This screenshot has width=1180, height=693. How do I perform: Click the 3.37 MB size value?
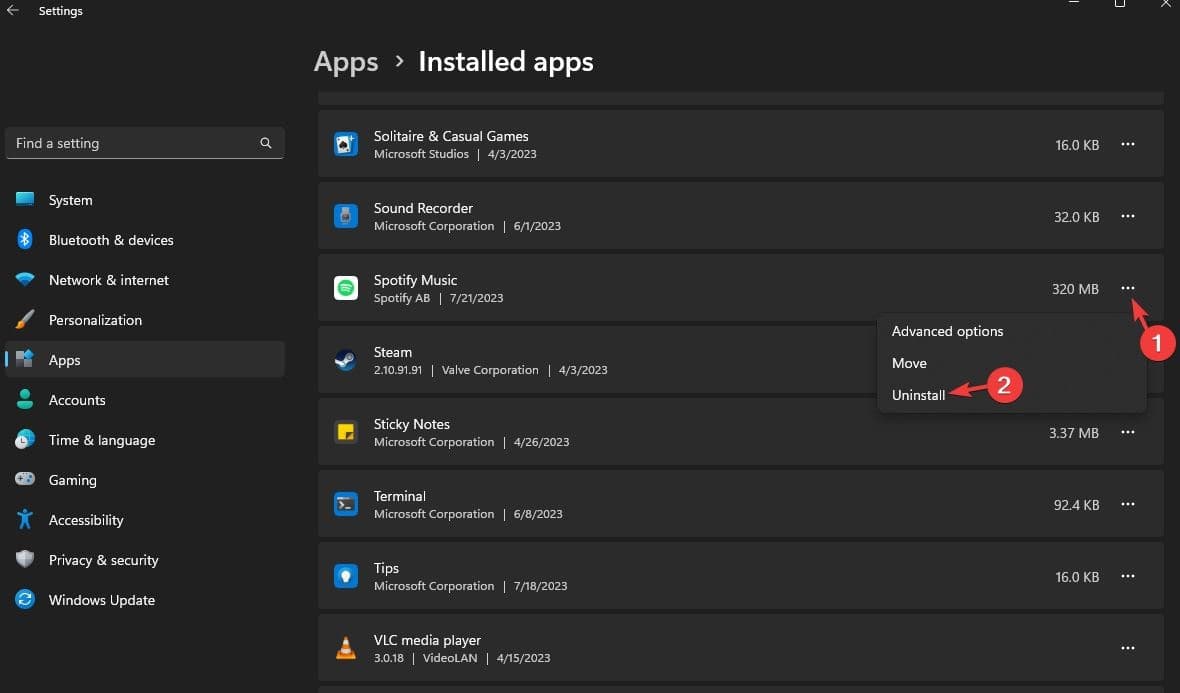pyautogui.click(x=1074, y=433)
